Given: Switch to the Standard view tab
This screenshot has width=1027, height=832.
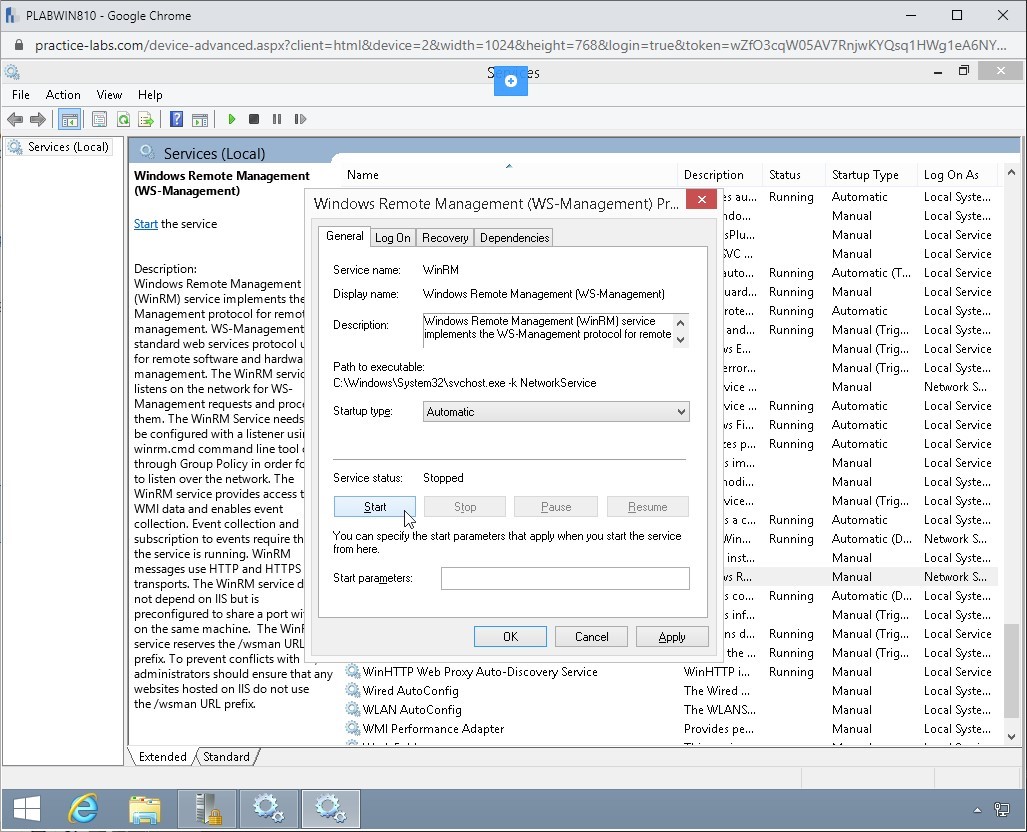Looking at the screenshot, I should click(x=226, y=757).
